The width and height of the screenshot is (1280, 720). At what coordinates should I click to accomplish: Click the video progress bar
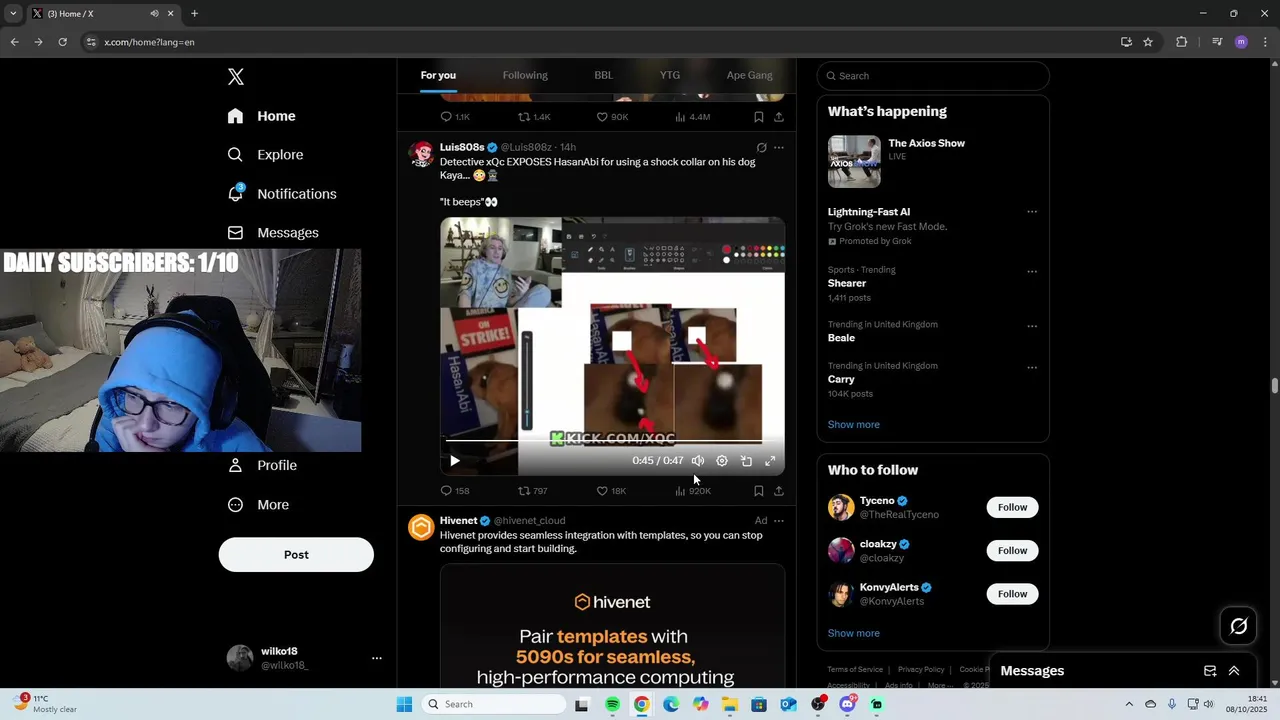(x=604, y=441)
